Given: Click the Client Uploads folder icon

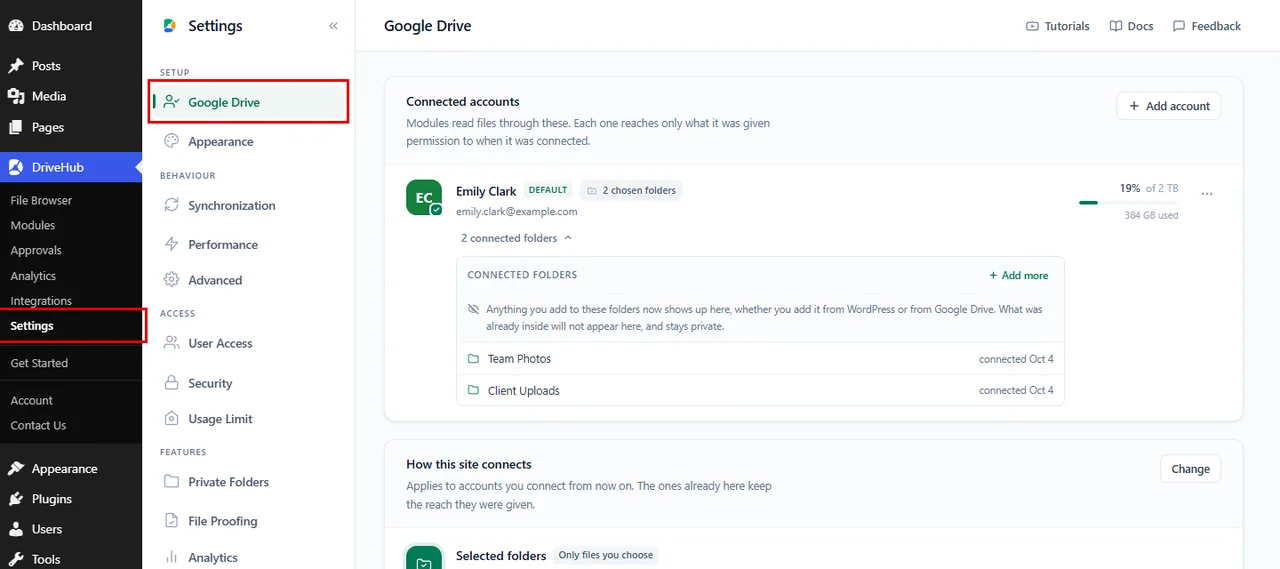Looking at the screenshot, I should 474,391.
